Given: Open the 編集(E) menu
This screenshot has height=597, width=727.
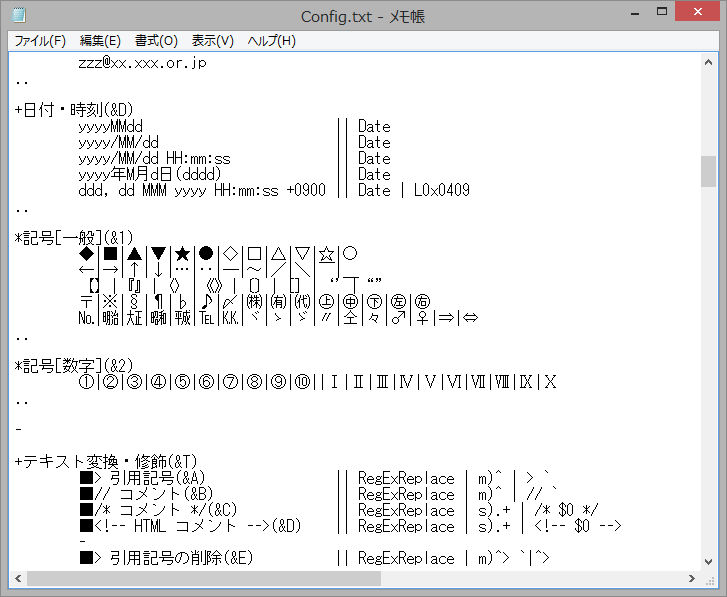Looking at the screenshot, I should (x=100, y=41).
